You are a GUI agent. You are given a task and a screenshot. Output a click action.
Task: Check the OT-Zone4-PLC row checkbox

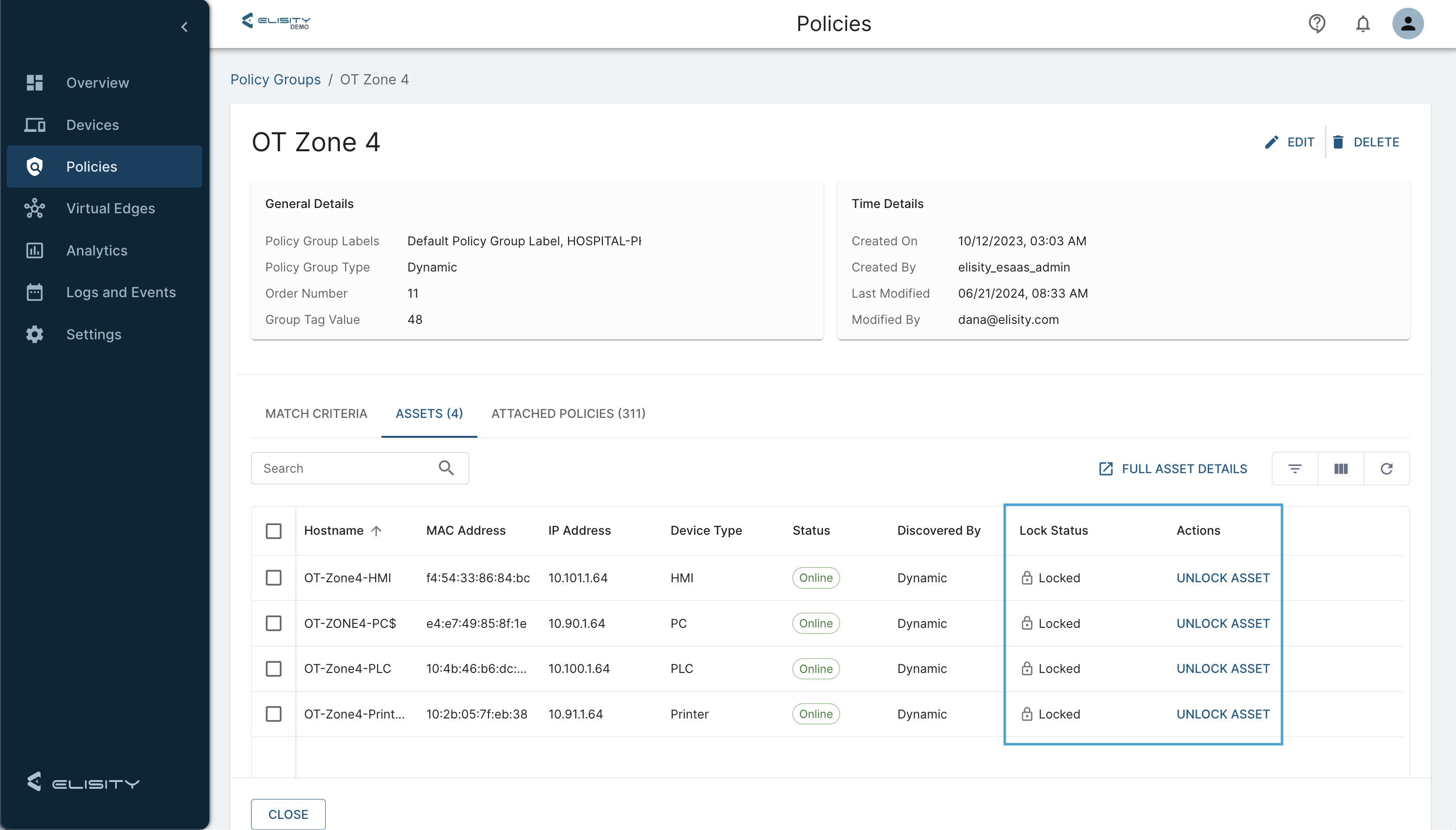[x=273, y=668]
